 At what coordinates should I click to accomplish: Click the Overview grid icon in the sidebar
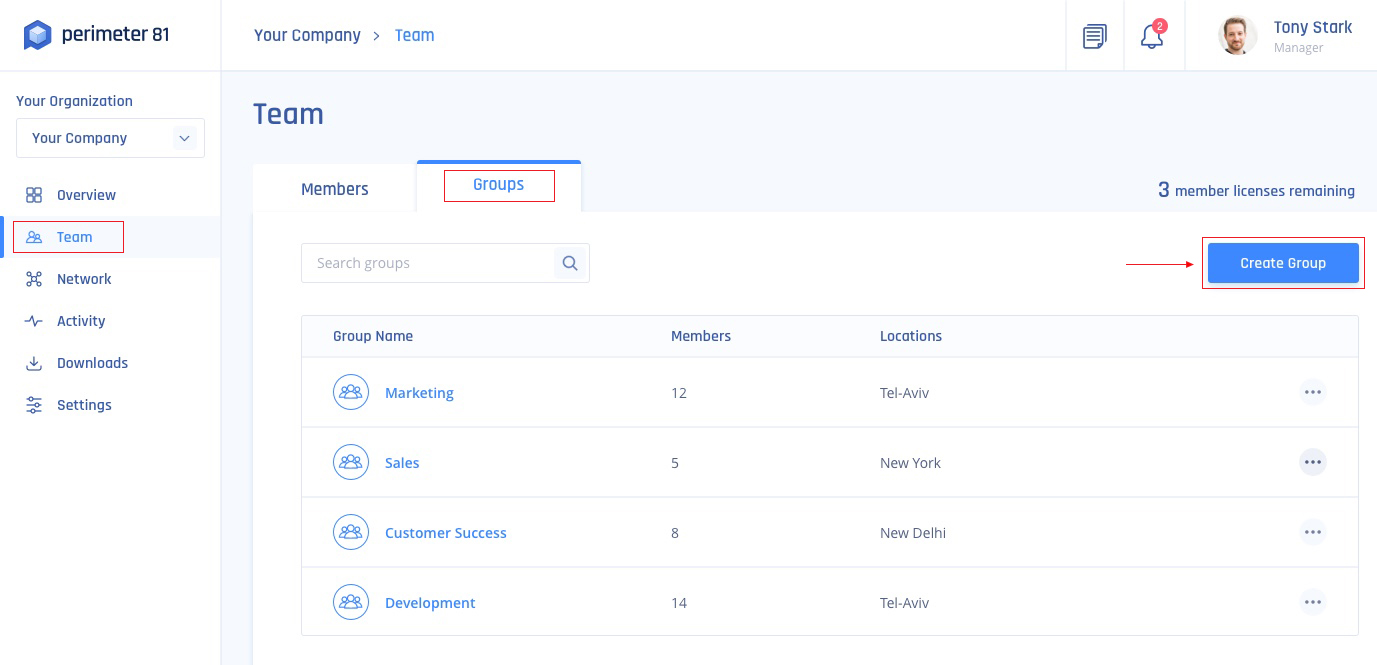click(x=34, y=195)
